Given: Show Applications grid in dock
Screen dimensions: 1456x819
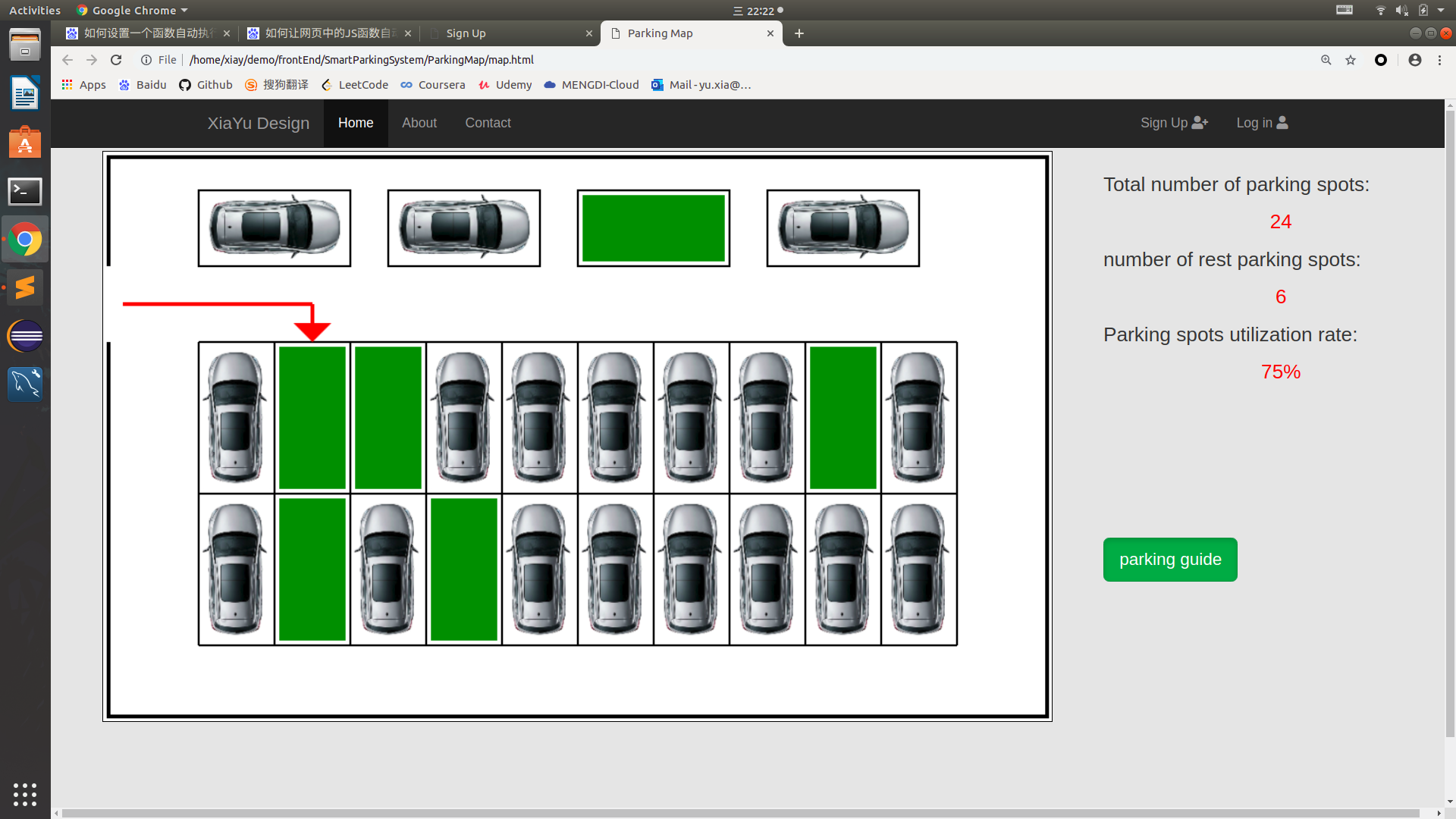Looking at the screenshot, I should click(x=25, y=794).
